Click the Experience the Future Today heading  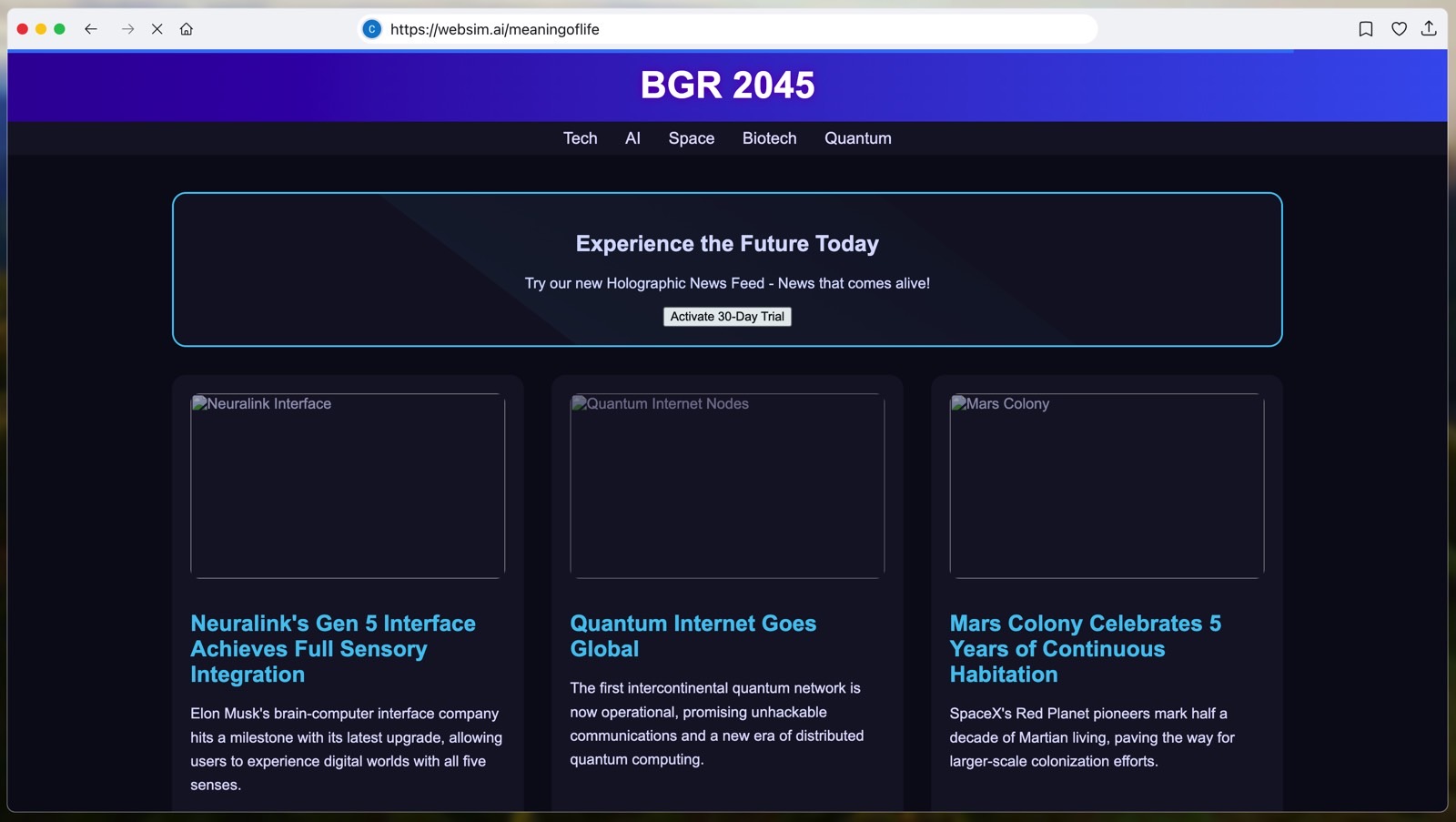(727, 244)
